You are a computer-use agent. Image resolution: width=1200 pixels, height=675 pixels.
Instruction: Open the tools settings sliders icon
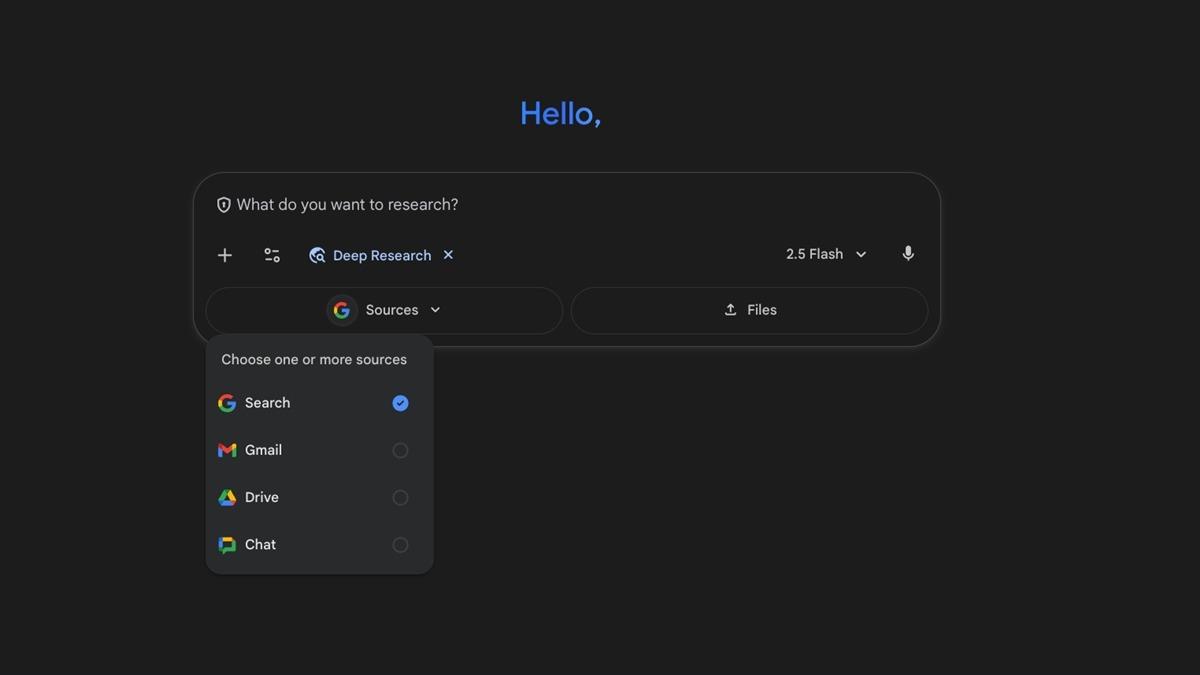tap(272, 255)
